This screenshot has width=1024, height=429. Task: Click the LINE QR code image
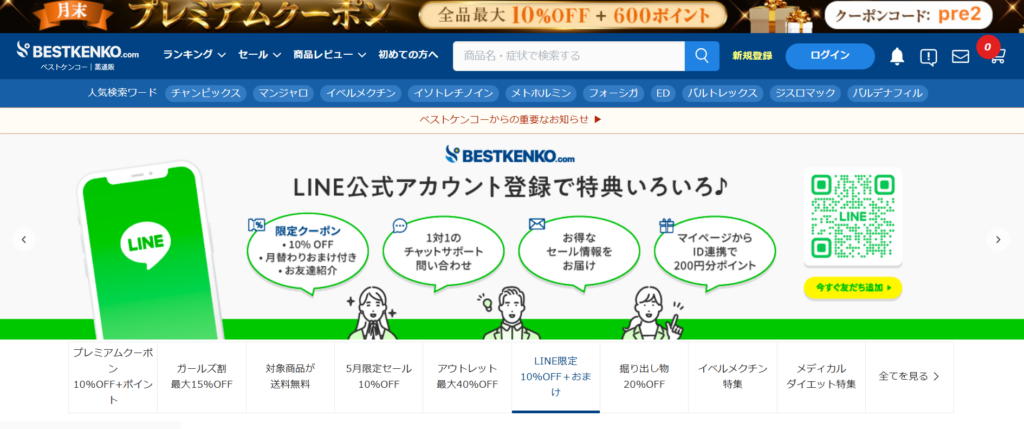(852, 216)
